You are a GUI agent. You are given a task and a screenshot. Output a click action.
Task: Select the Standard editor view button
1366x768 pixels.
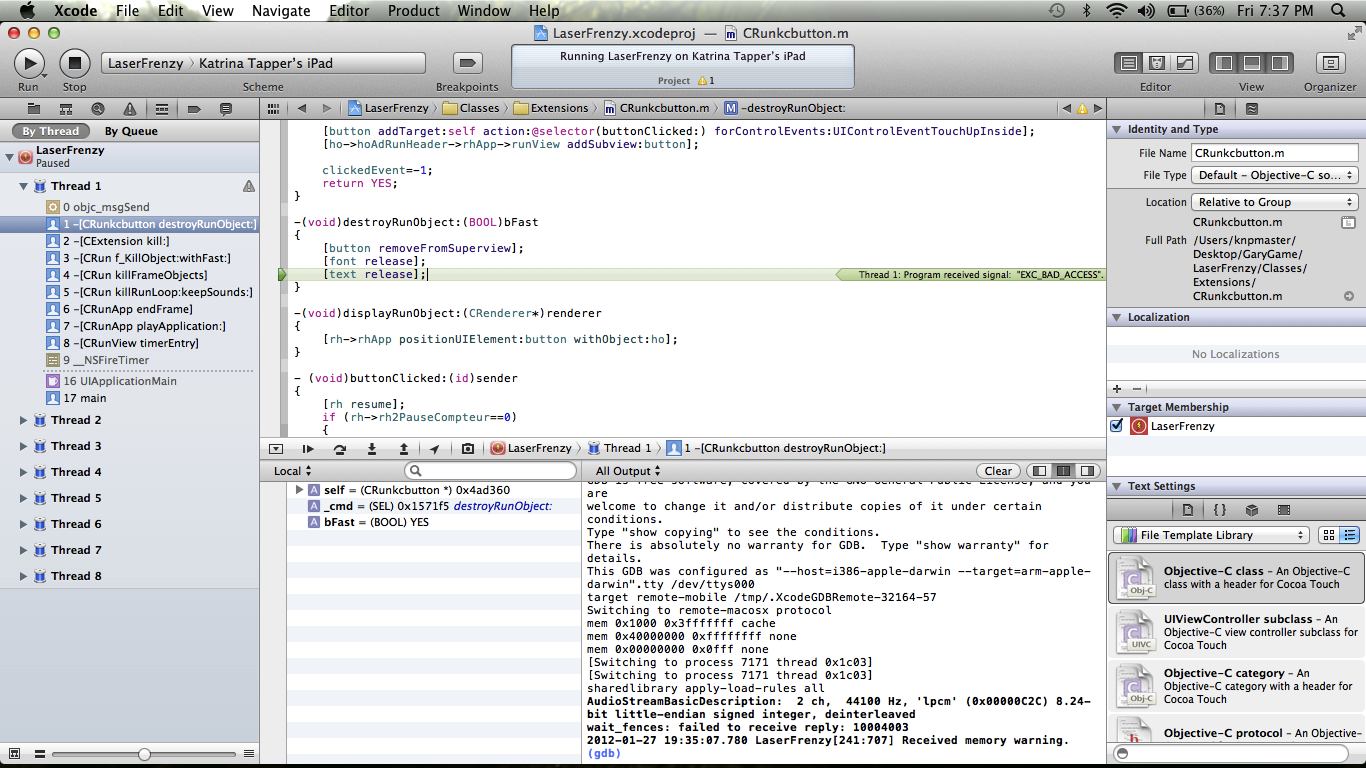tap(1129, 63)
